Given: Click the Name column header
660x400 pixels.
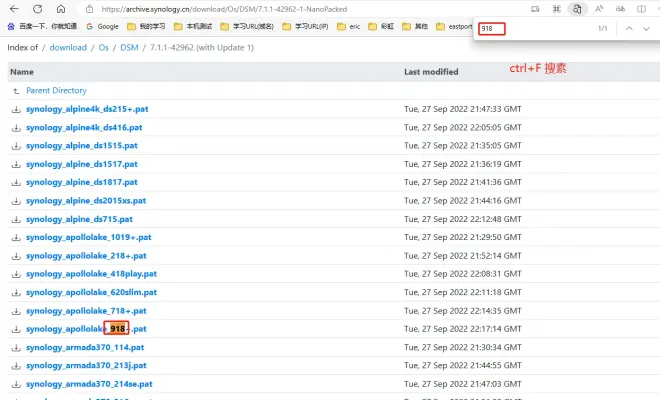Looking at the screenshot, I should [x=22, y=72].
